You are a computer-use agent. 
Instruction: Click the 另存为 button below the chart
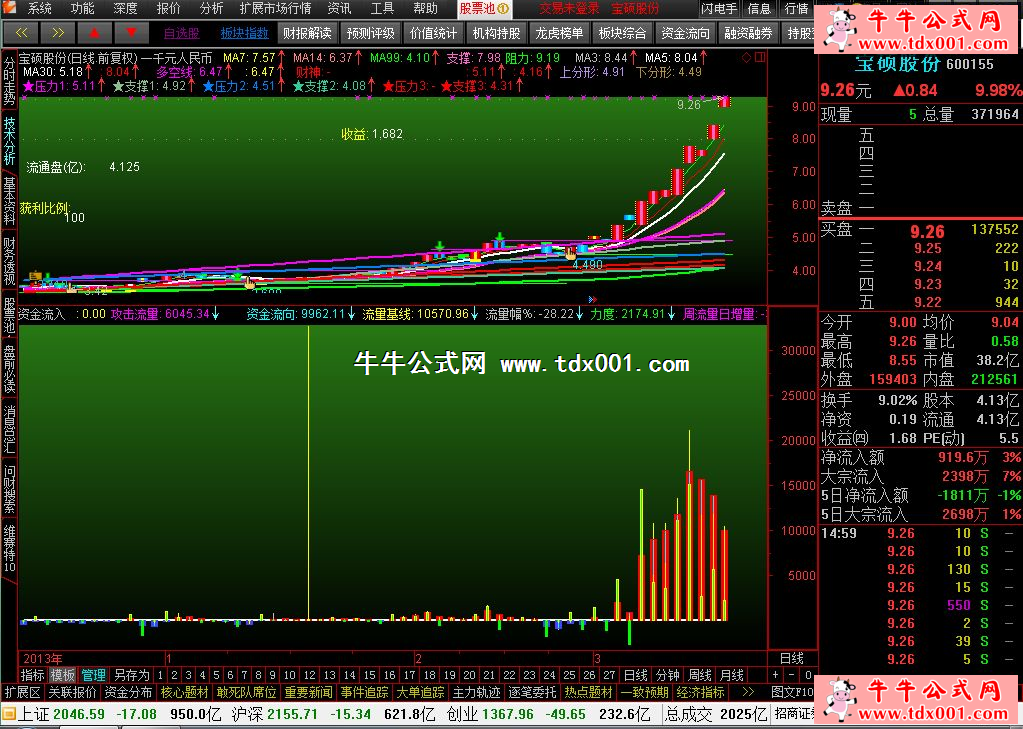[131, 675]
